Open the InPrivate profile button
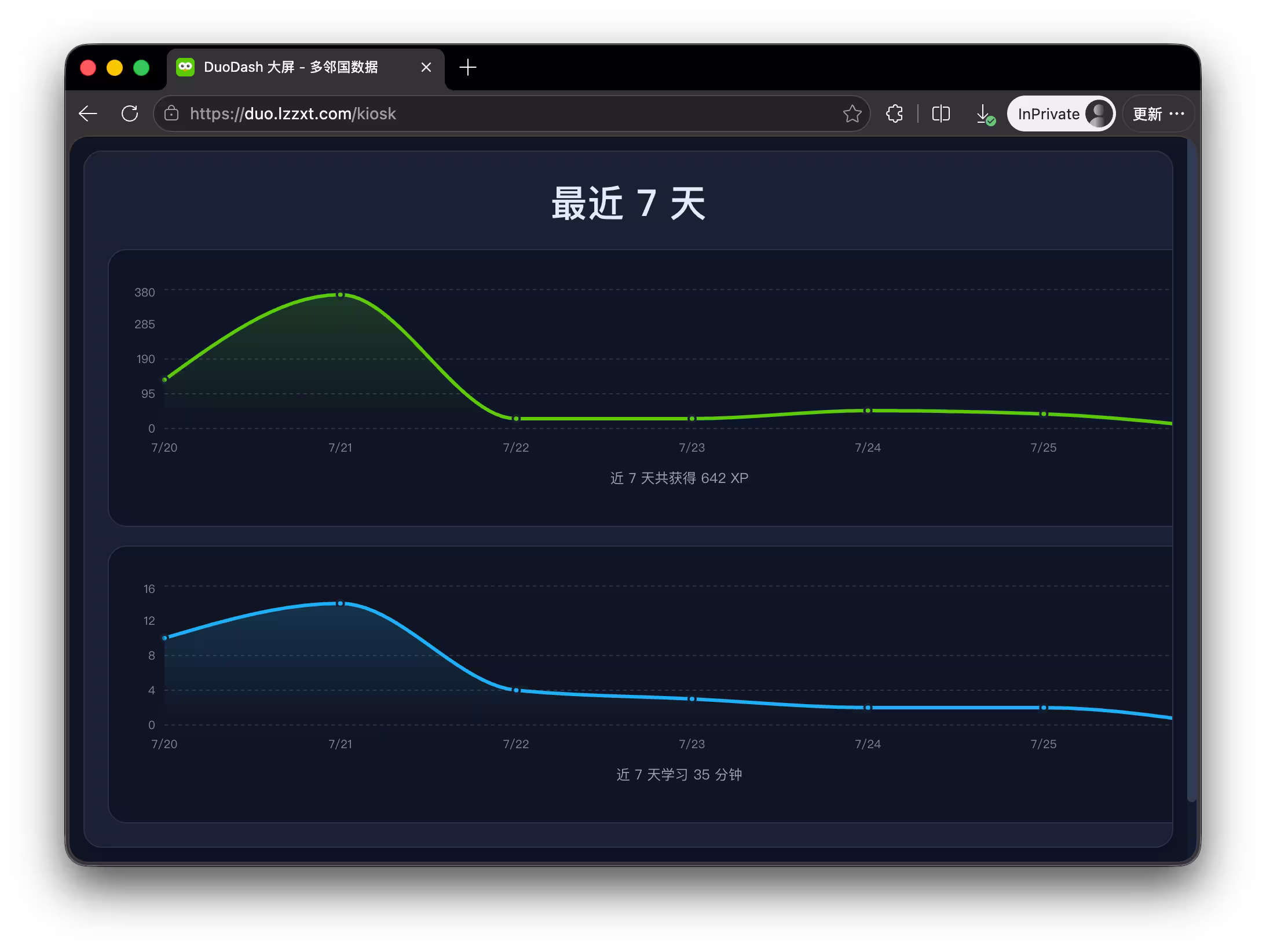The height and width of the screenshot is (952, 1266). (1061, 113)
